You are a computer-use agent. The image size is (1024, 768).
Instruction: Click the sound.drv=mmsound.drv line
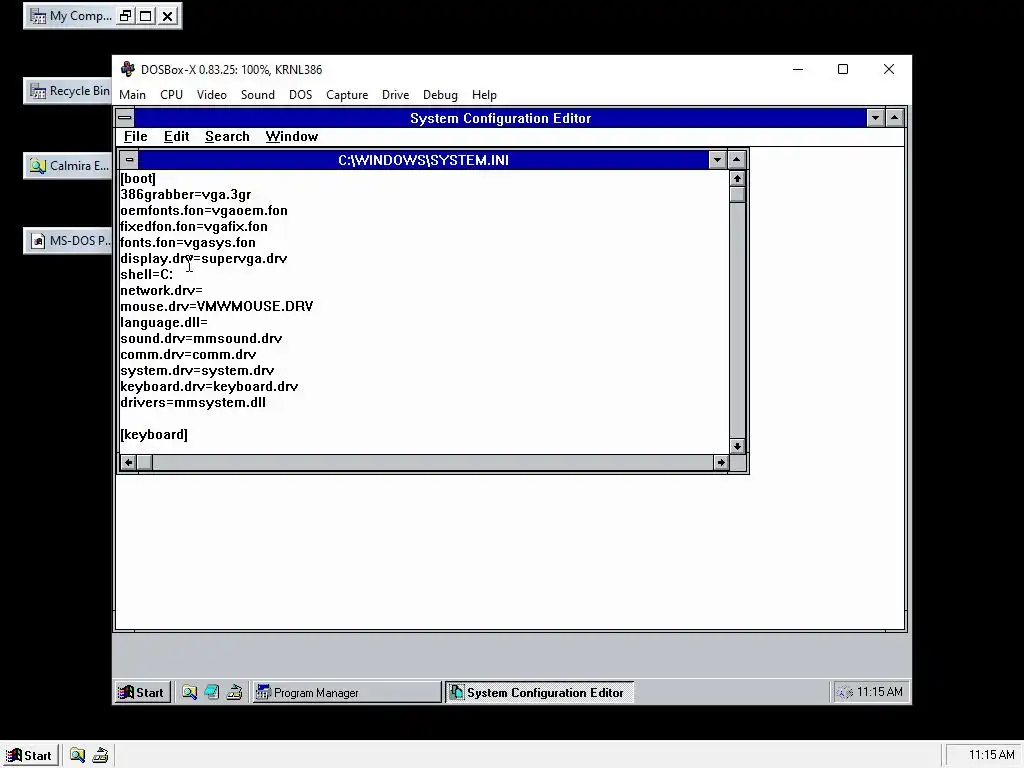click(x=201, y=338)
